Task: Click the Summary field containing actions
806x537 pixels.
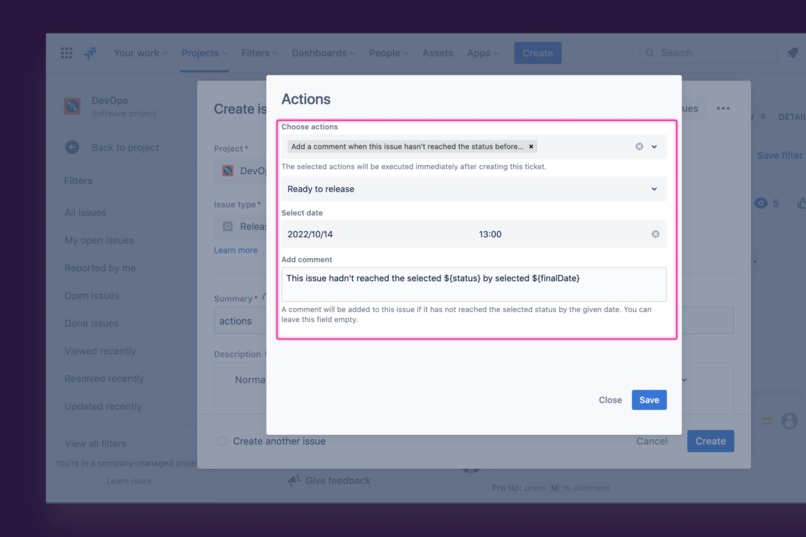Action: click(241, 321)
